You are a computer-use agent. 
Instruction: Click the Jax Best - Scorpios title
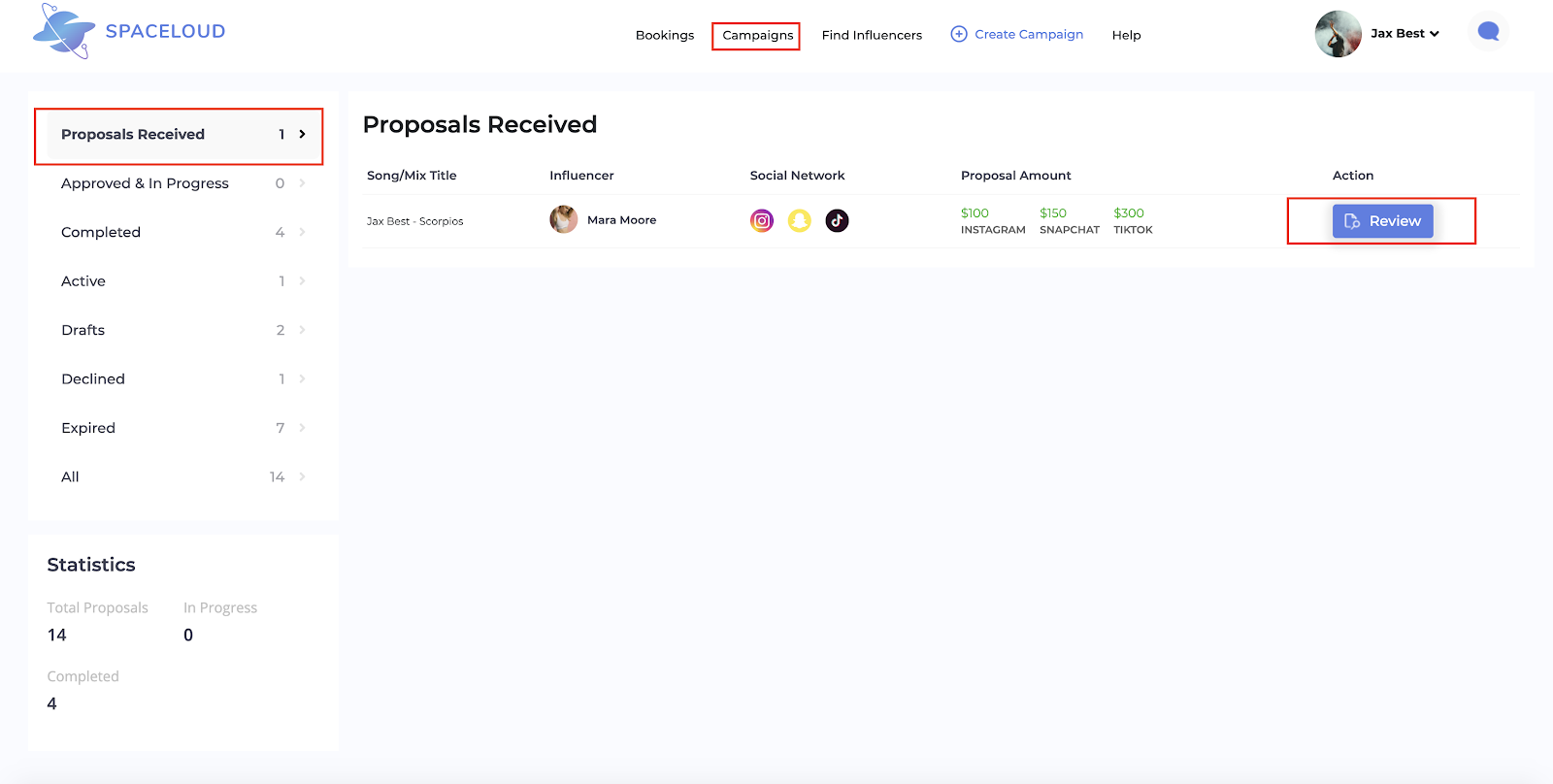[414, 221]
